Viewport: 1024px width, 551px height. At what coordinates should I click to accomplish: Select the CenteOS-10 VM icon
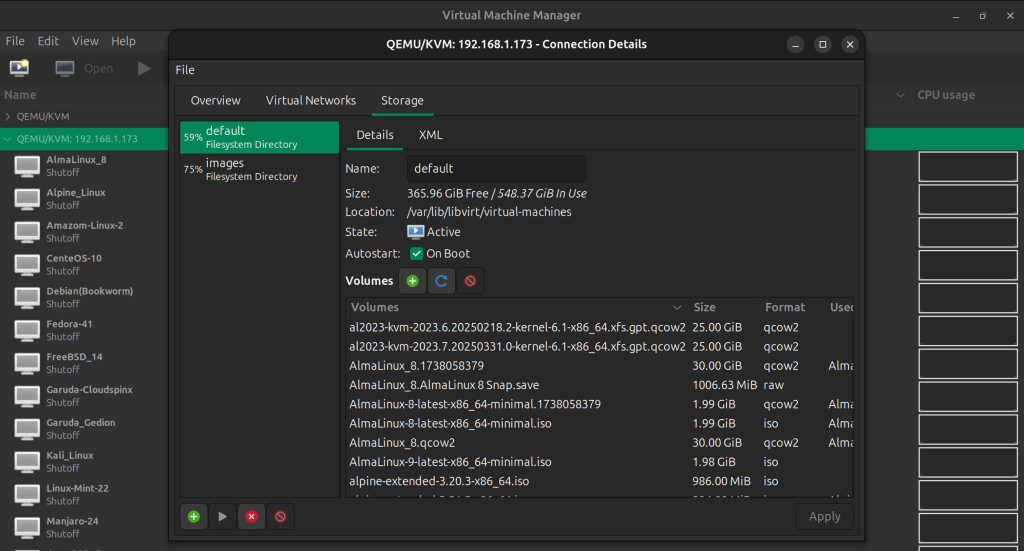[27, 264]
